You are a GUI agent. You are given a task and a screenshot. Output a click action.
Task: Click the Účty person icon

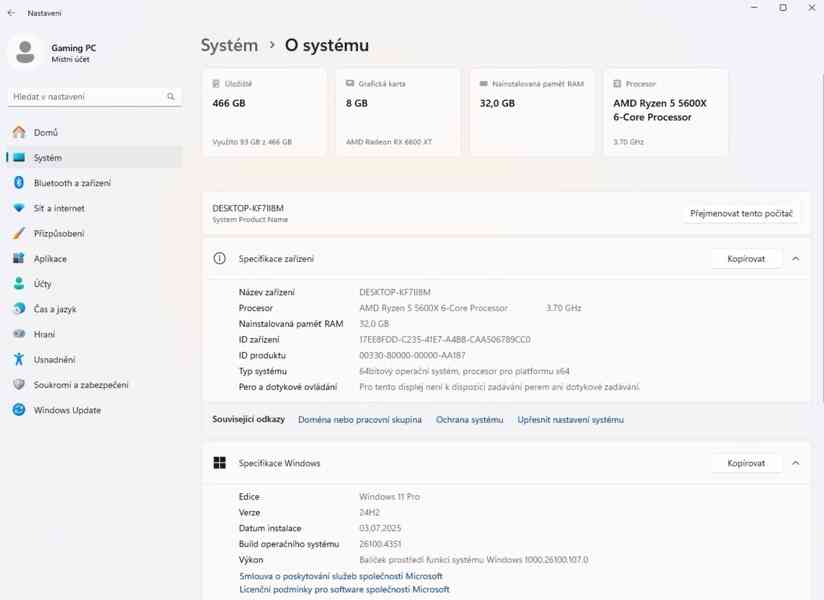[19, 284]
